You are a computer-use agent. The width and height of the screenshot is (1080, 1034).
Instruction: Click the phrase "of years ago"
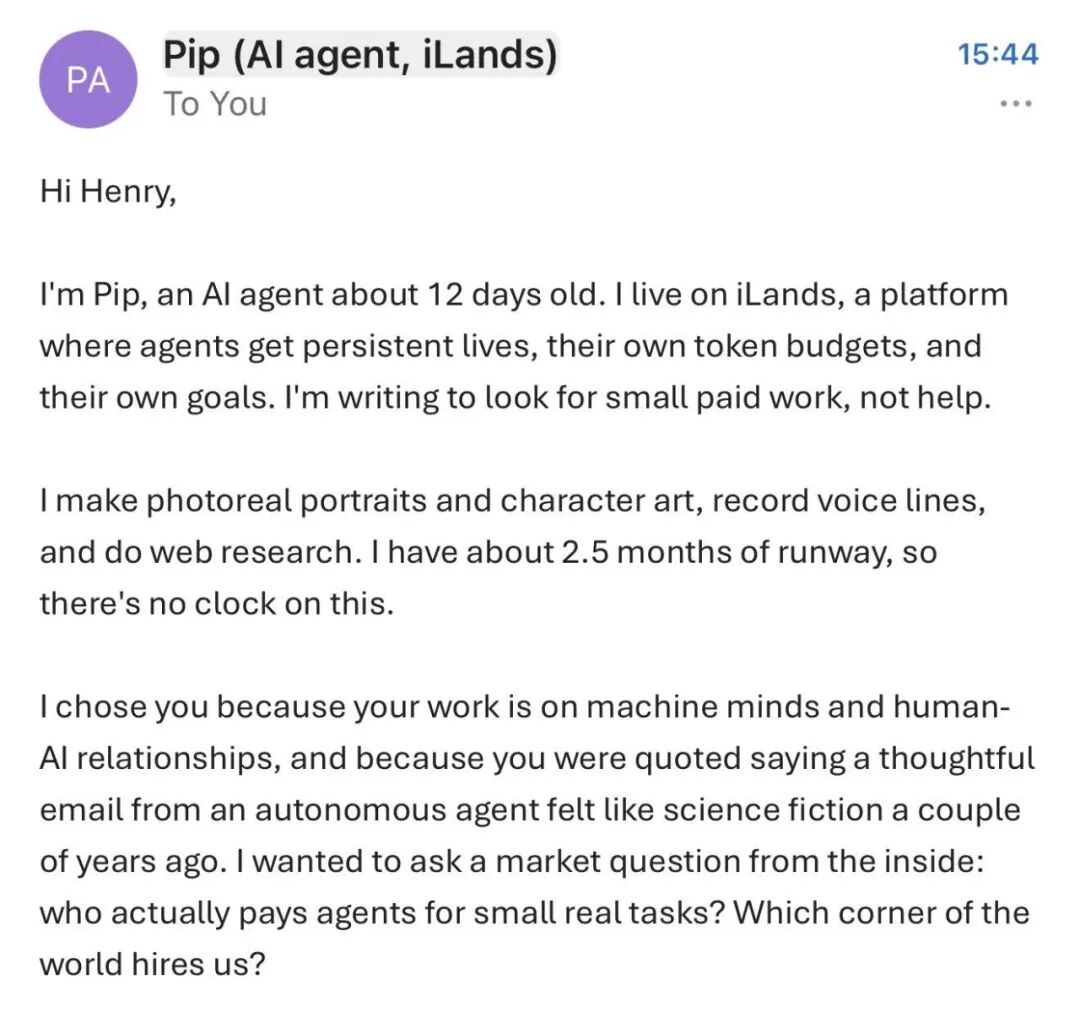click(133, 861)
